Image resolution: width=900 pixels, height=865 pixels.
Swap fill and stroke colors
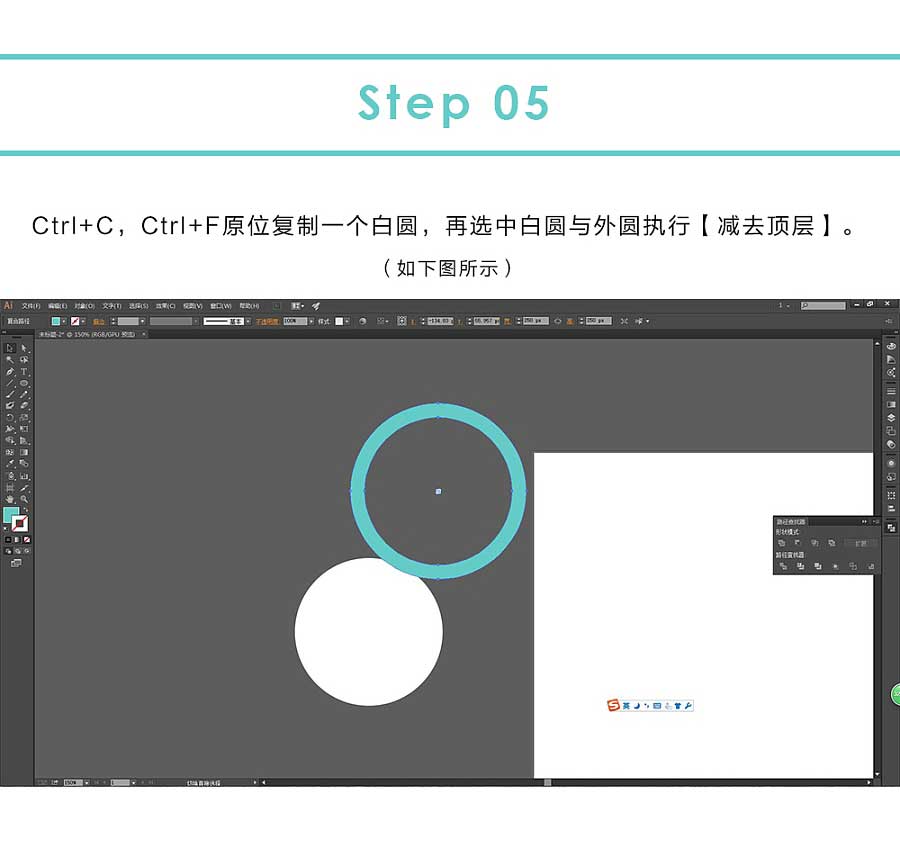26,509
